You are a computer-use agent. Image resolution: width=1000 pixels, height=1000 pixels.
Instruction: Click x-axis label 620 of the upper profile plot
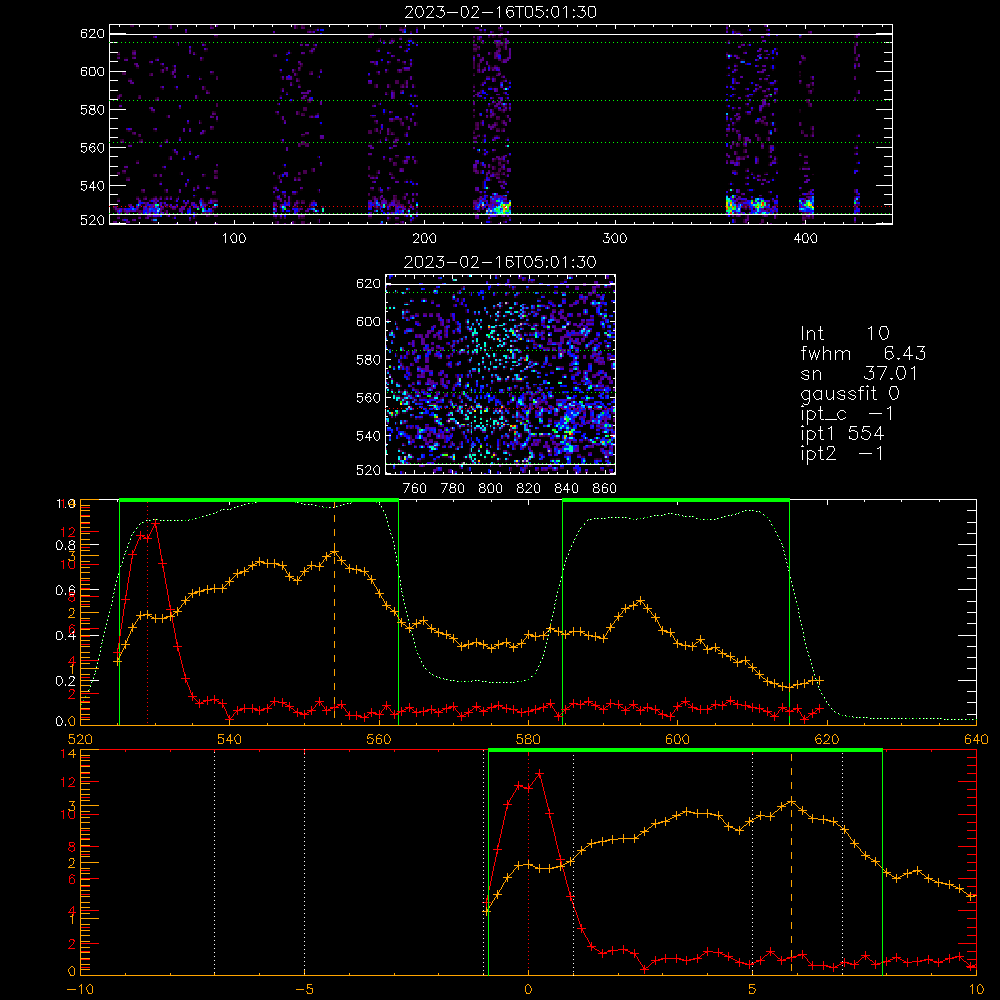pyautogui.click(x=827, y=740)
